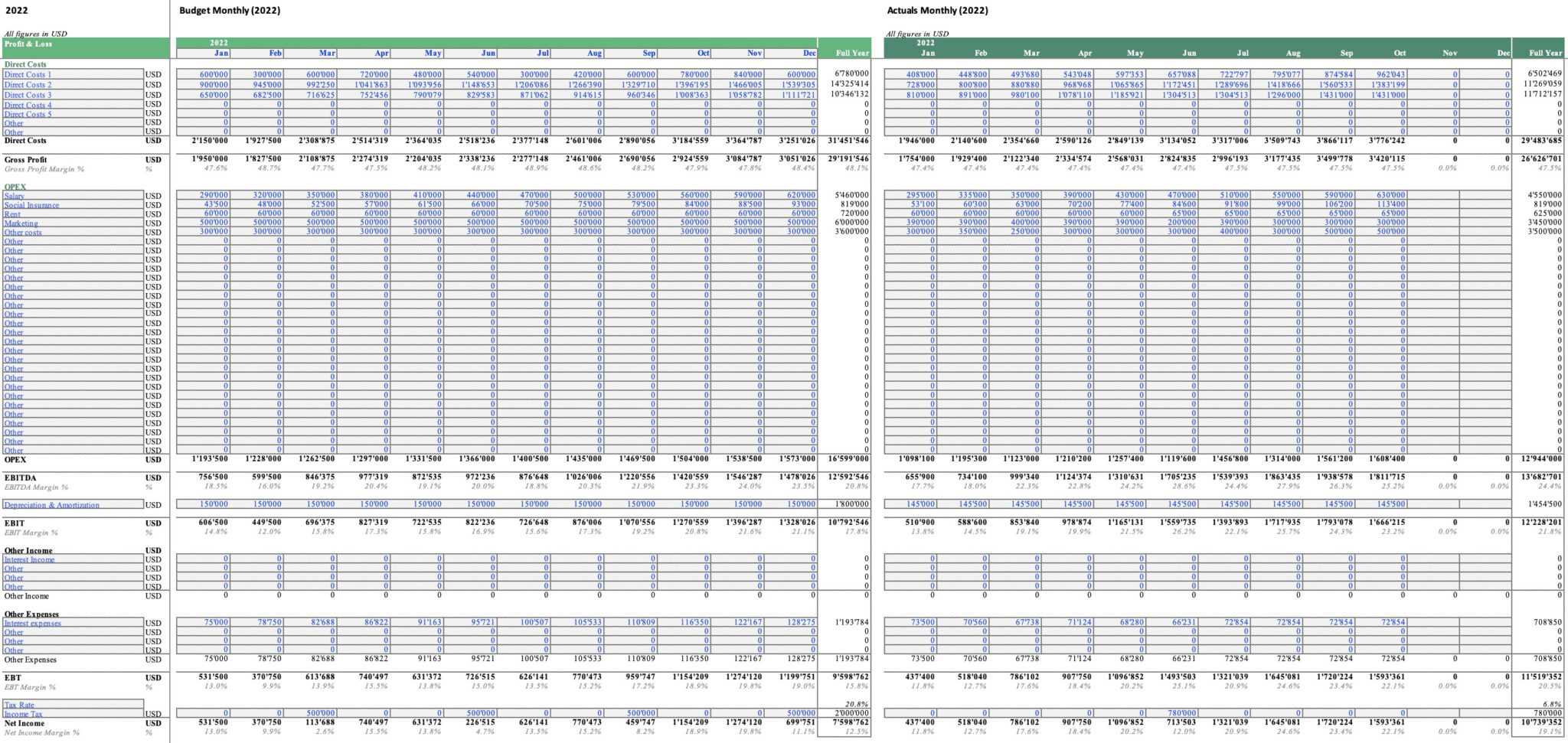Image resolution: width=1568 pixels, height=743 pixels.
Task: Open the Direct Costs 4 row link
Action: click(28, 105)
